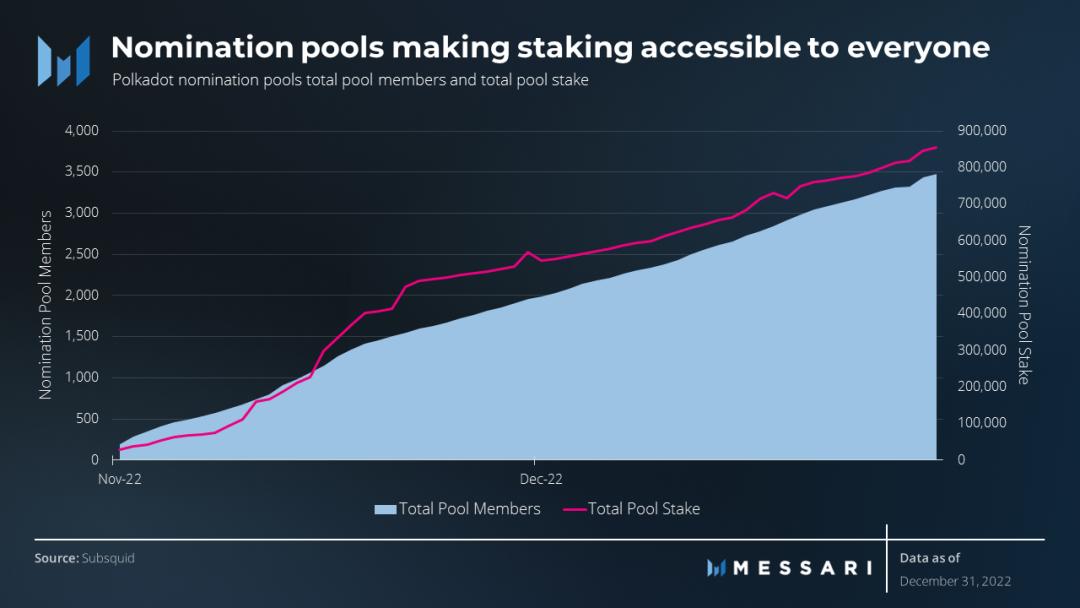Click the blue Total Pool Members legend swatch
The image size is (1080, 608).
385,509
